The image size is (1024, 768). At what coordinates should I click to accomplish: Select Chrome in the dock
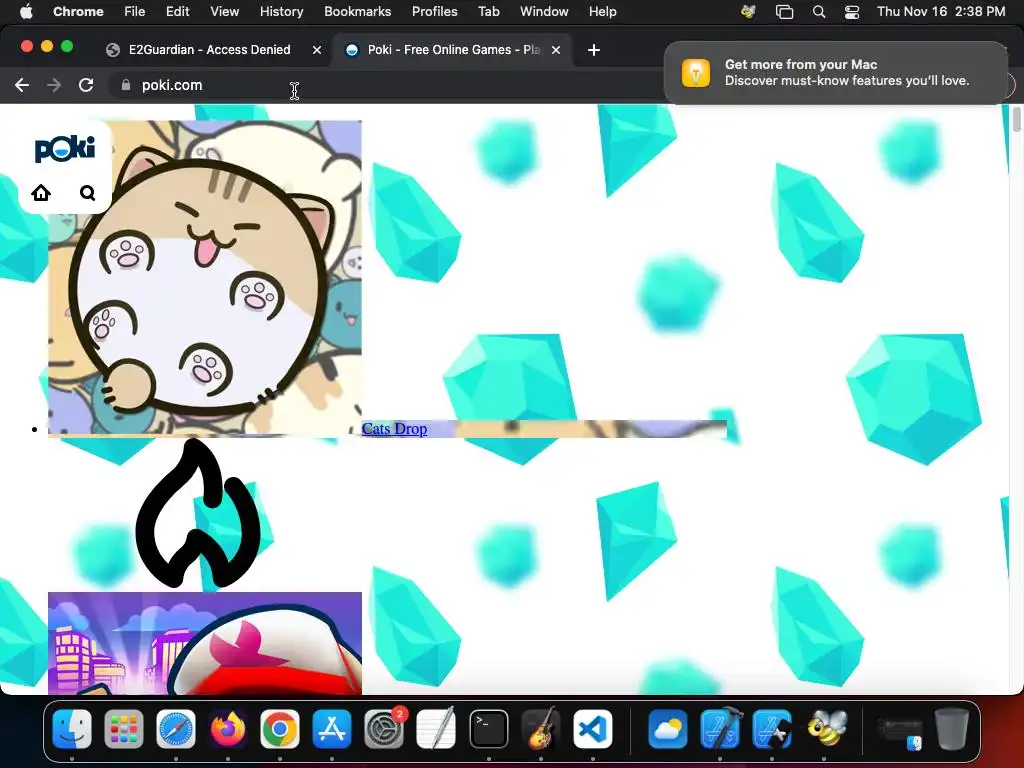tap(280, 729)
